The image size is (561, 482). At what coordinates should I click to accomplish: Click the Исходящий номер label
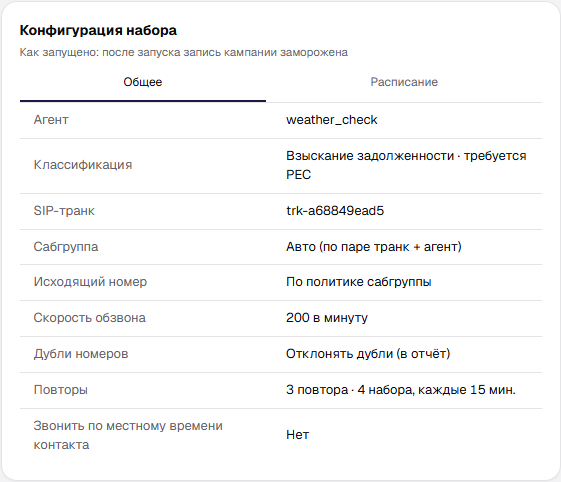point(90,282)
